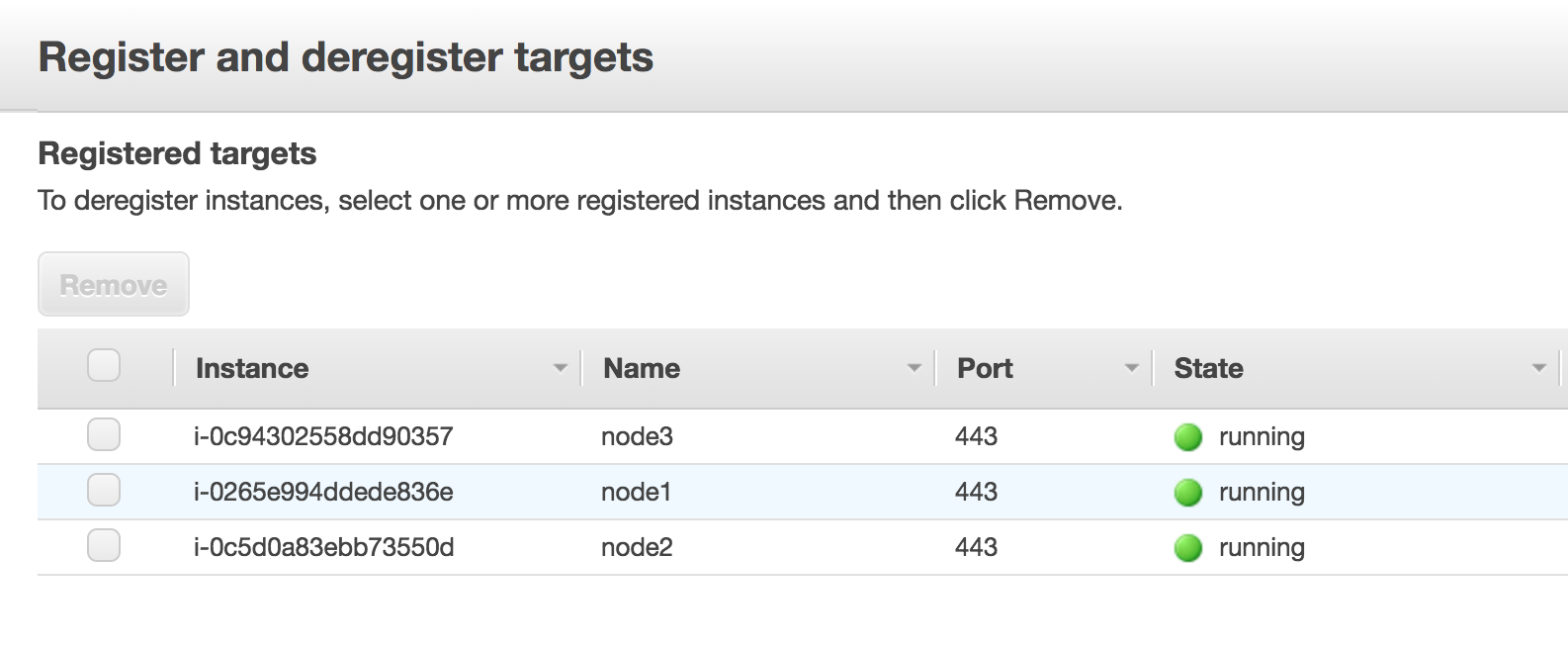Click the State column header
Screen dimensions: 1568x649
[x=1208, y=368]
